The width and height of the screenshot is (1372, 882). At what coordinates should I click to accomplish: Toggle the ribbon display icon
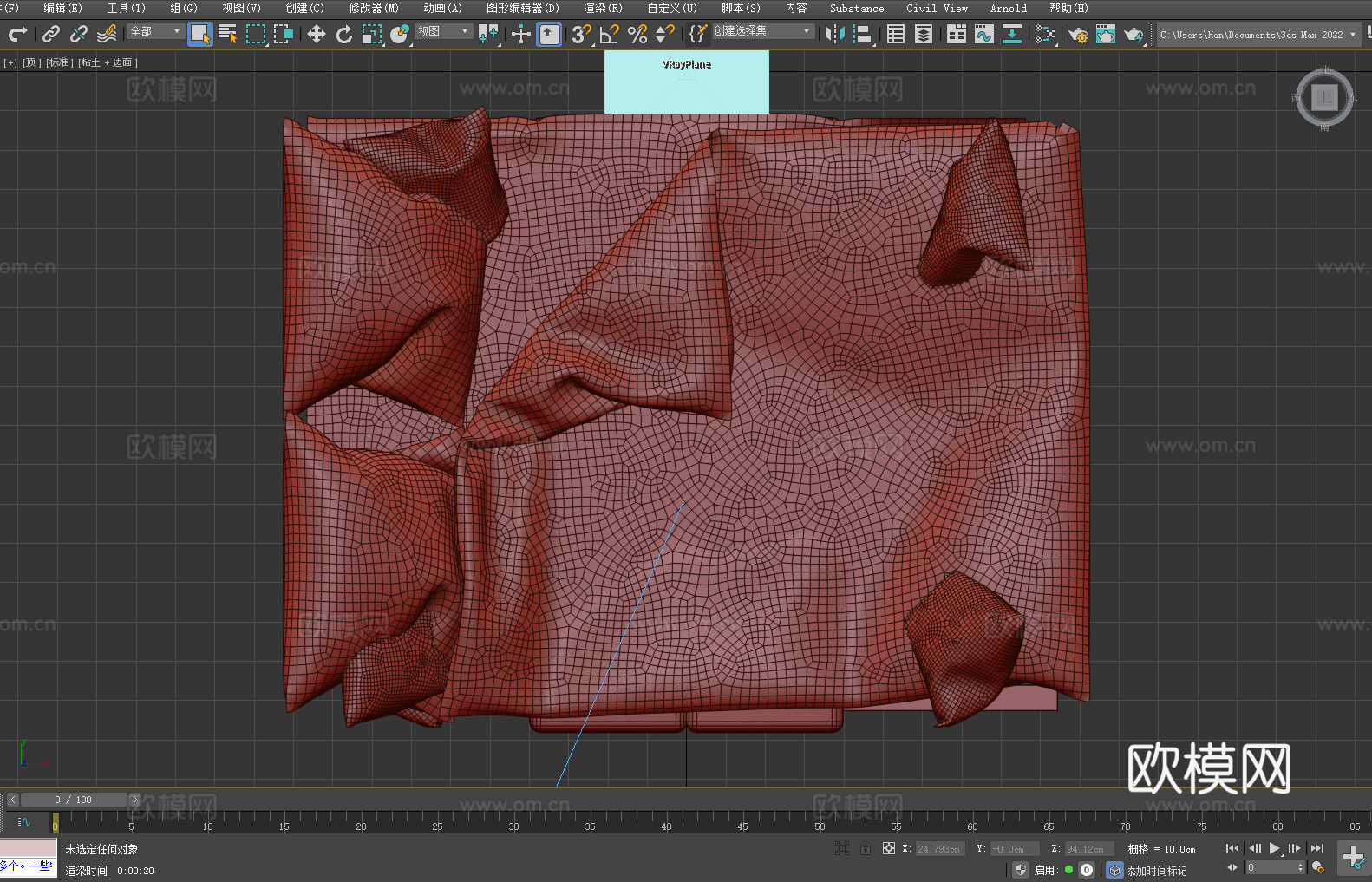coord(956,34)
